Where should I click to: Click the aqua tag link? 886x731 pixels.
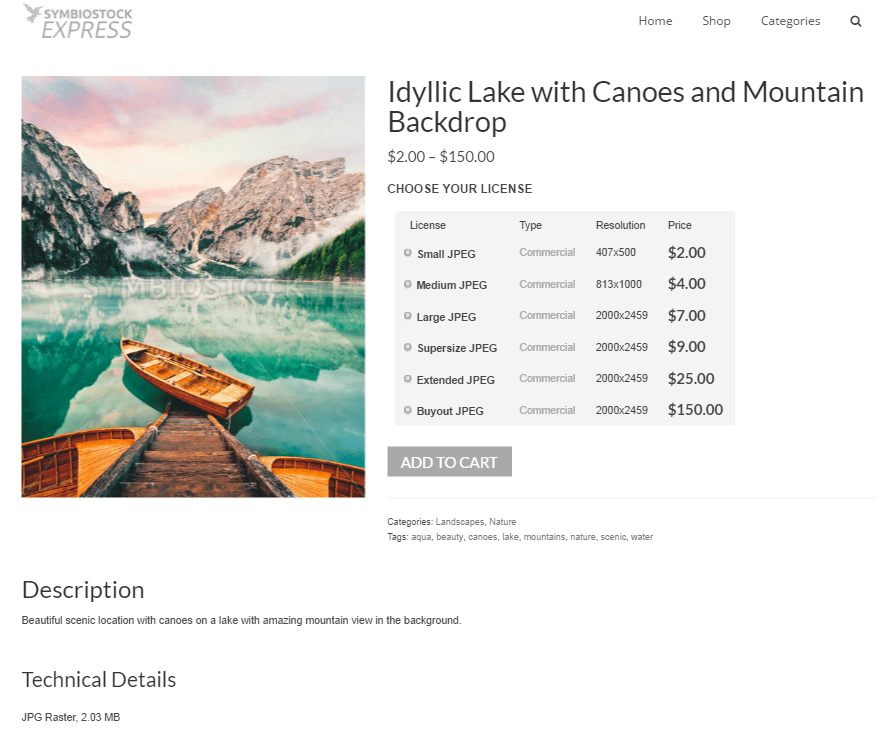tap(421, 537)
